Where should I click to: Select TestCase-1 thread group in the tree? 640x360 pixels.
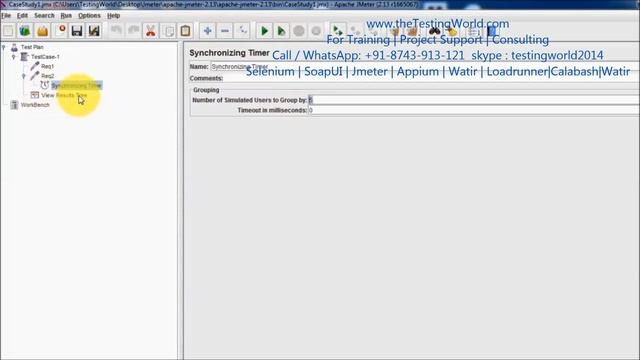click(x=45, y=57)
